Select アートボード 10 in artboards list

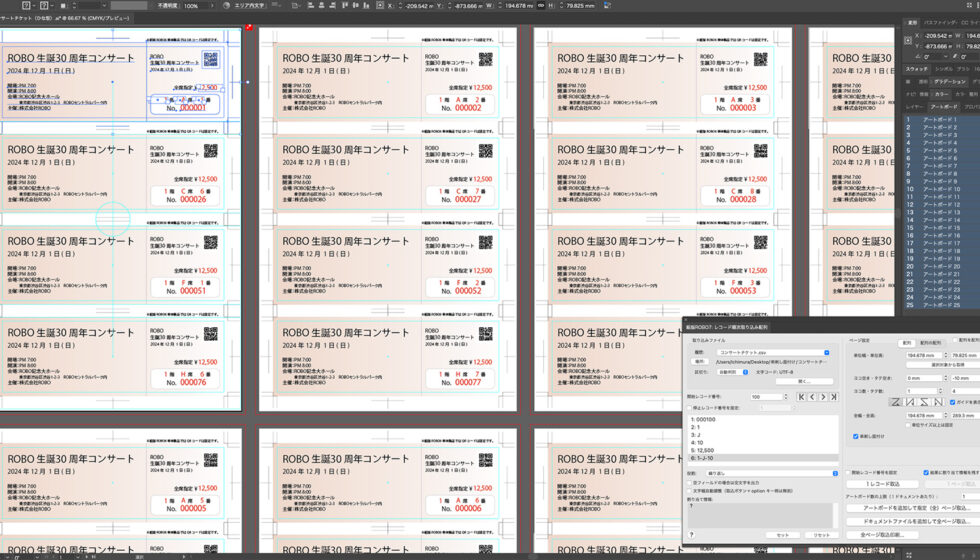tap(941, 189)
